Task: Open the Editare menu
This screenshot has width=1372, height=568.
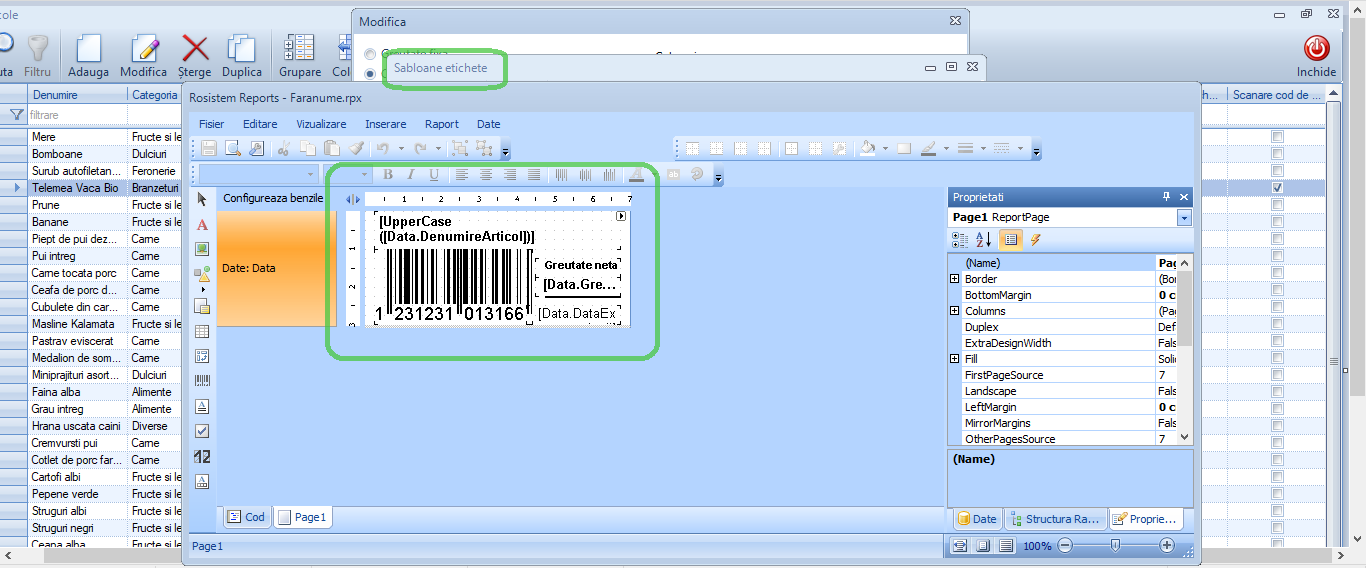Action: (x=260, y=124)
